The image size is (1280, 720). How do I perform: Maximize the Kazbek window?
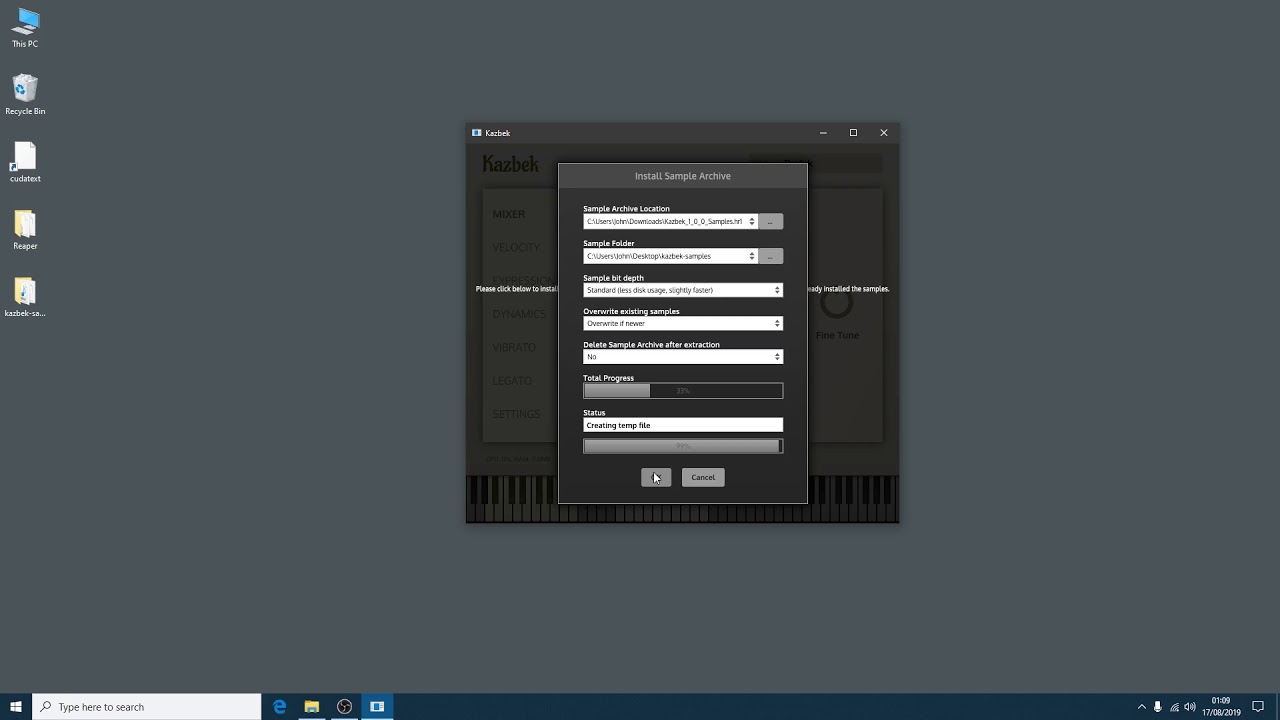853,132
